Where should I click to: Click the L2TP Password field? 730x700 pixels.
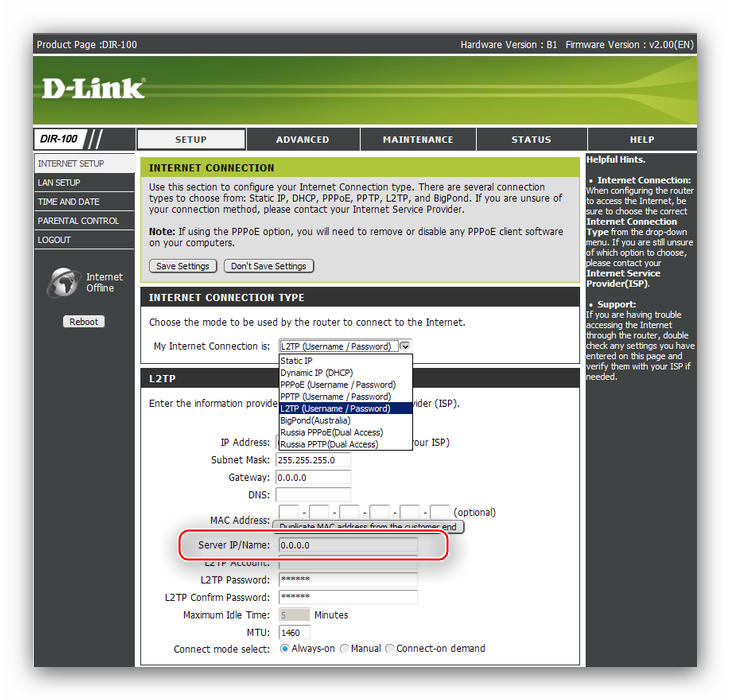pos(348,580)
